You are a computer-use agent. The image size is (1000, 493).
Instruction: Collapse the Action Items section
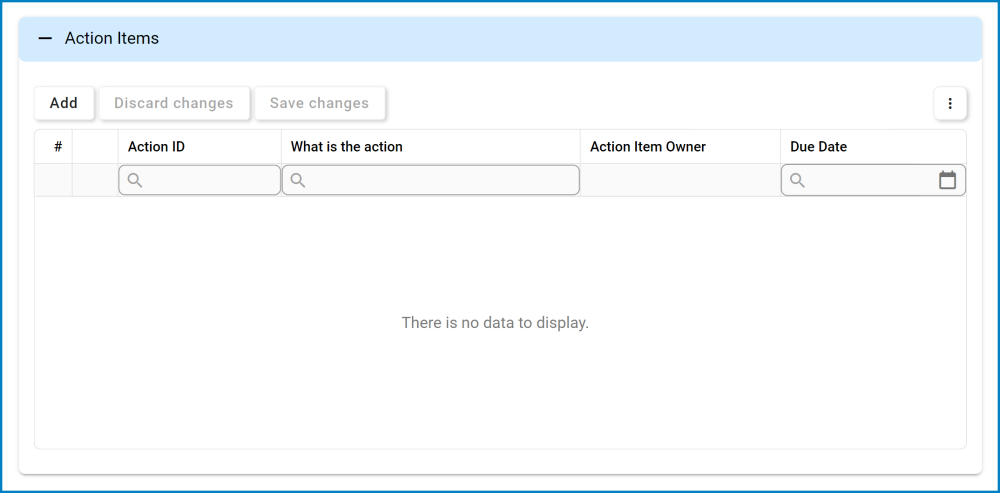(x=45, y=39)
